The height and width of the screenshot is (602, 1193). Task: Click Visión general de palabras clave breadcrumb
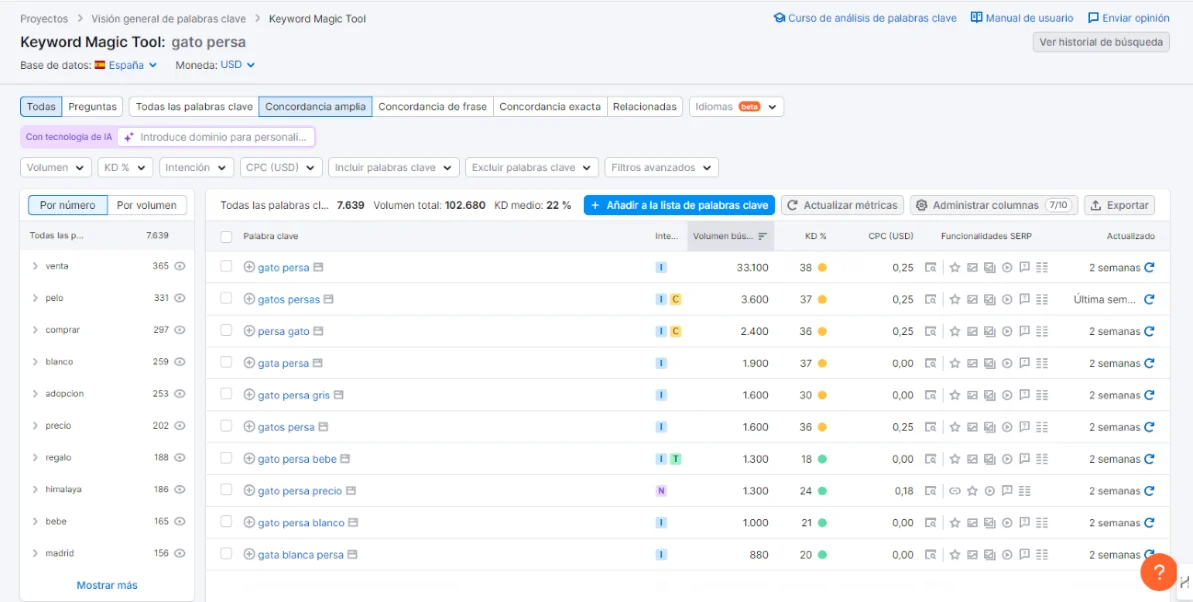click(x=171, y=18)
